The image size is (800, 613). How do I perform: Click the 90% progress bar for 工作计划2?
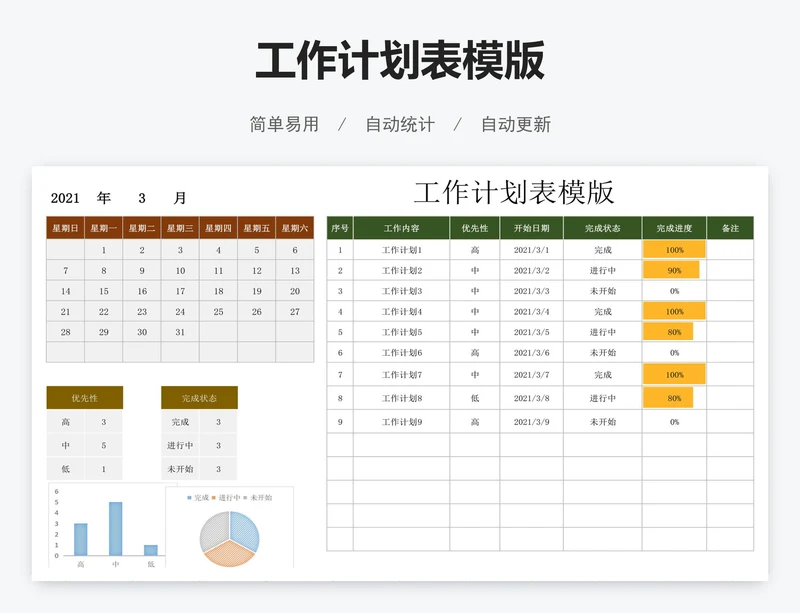click(671, 271)
